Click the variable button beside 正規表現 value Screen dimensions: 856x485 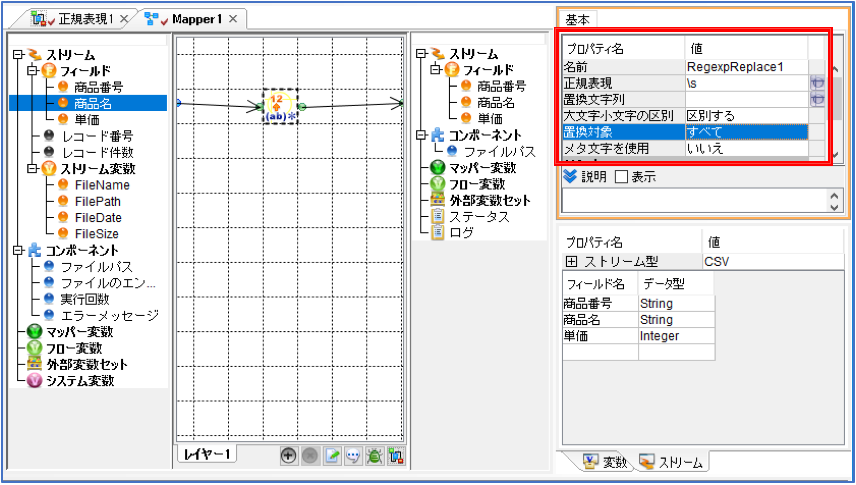click(x=817, y=83)
